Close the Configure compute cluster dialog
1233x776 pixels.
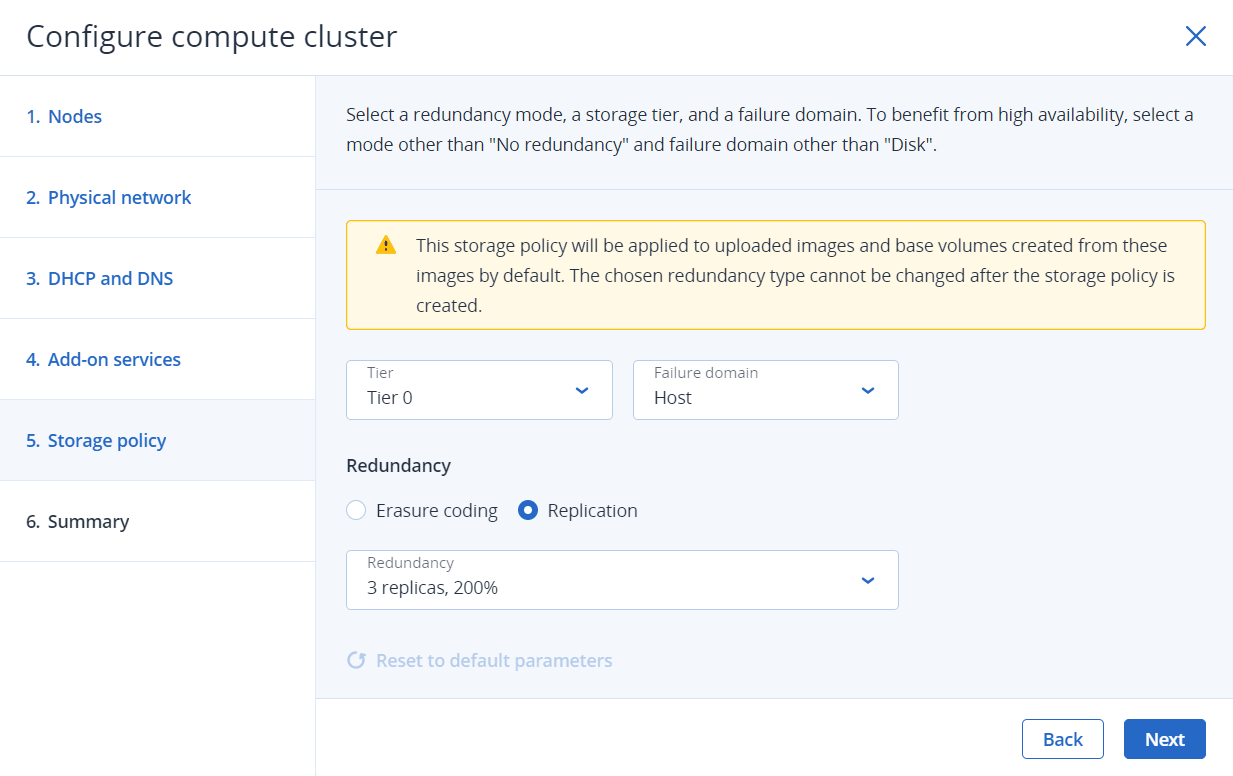[x=1195, y=37]
